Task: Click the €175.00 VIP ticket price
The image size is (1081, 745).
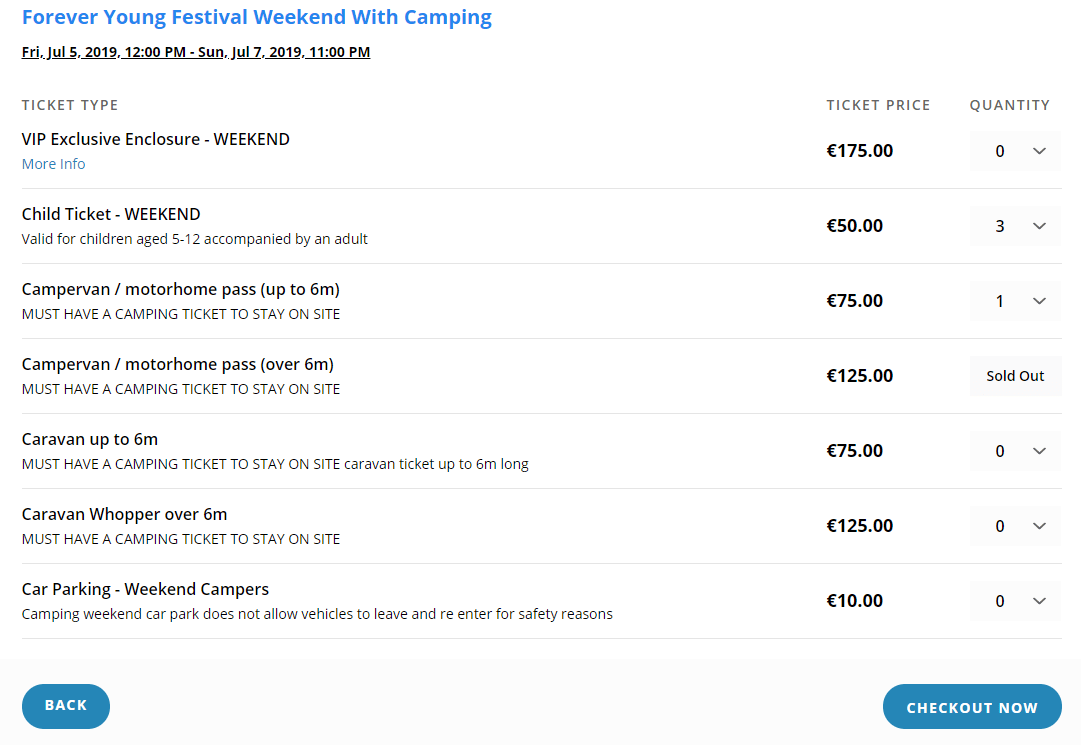Action: click(x=859, y=151)
